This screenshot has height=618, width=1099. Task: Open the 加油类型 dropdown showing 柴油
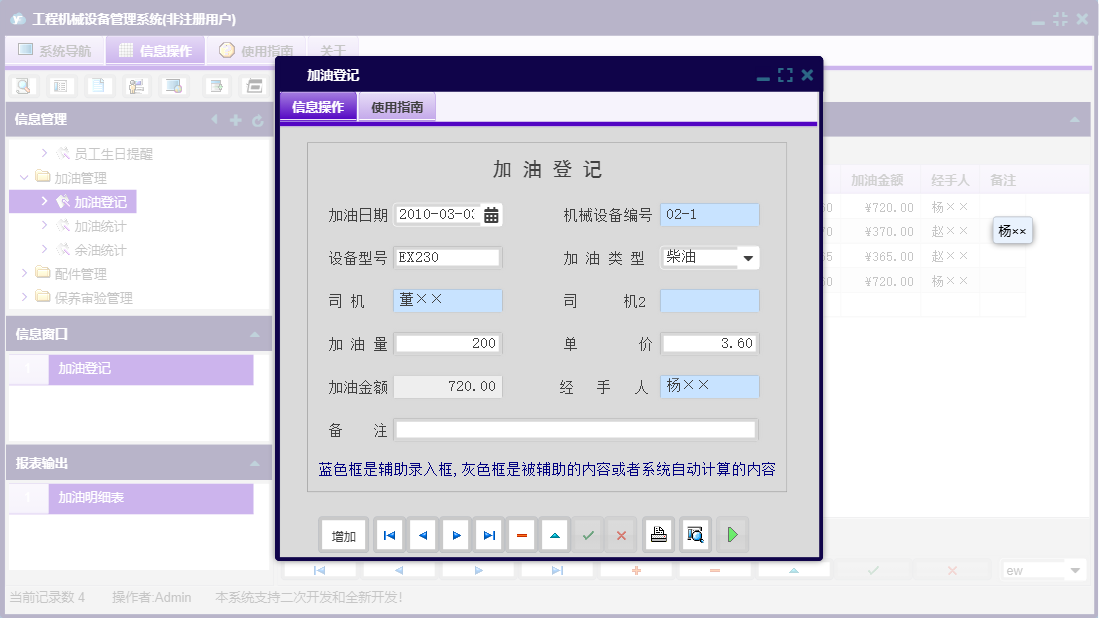tap(749, 257)
